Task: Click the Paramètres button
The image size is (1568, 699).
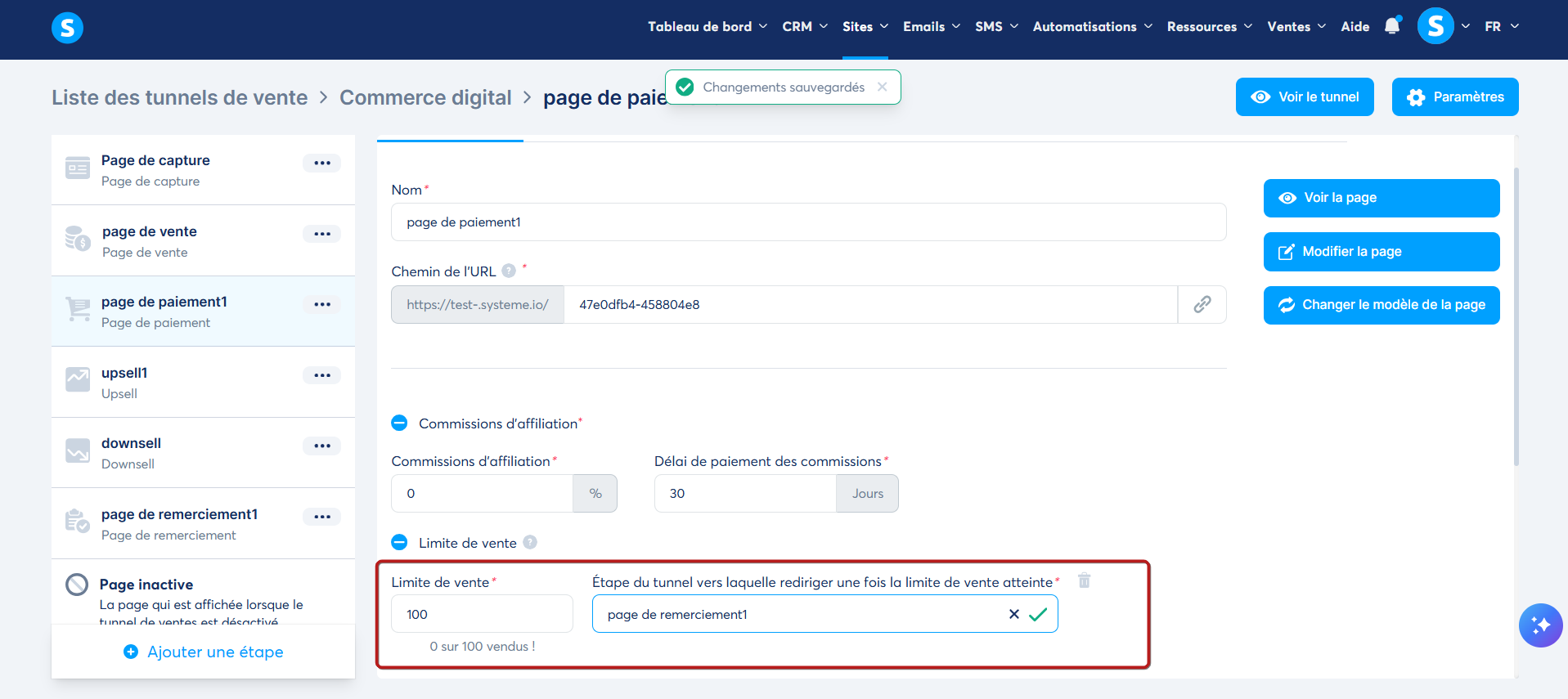Action: (x=1455, y=96)
